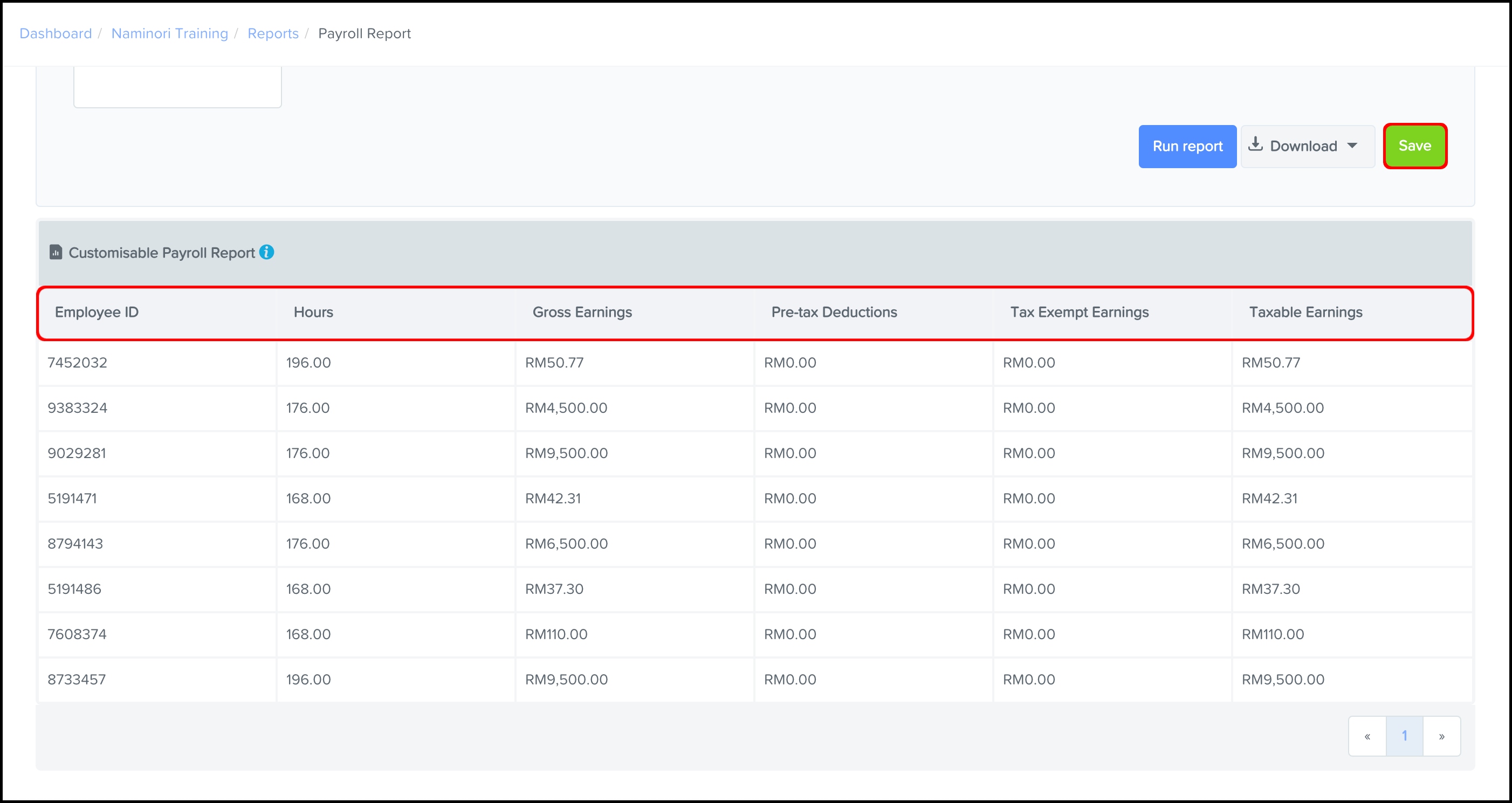Select employee 7452032 row cell
The image size is (1512, 803).
(78, 363)
